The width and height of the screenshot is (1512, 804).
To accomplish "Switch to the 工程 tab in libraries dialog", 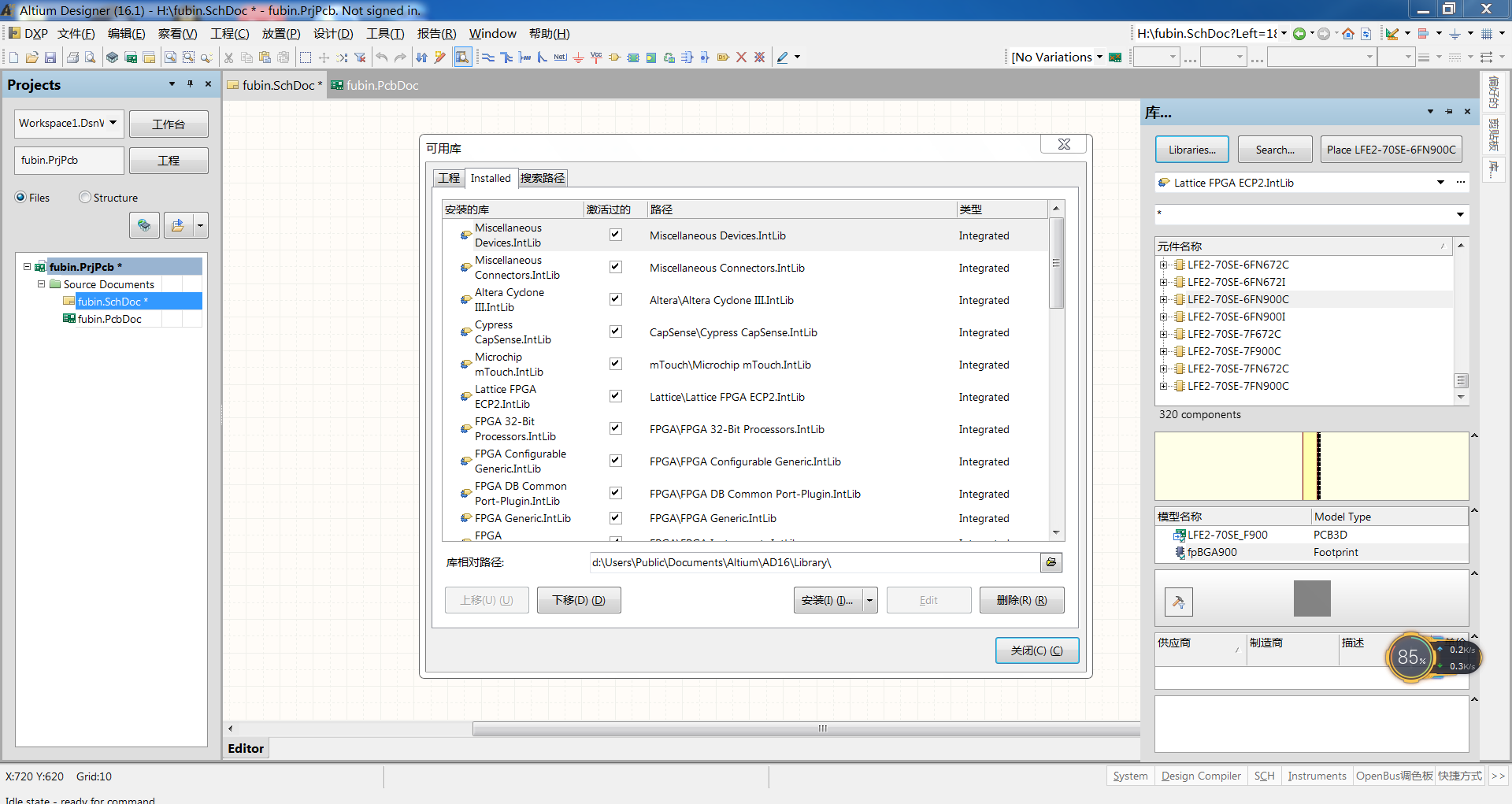I will (x=449, y=179).
